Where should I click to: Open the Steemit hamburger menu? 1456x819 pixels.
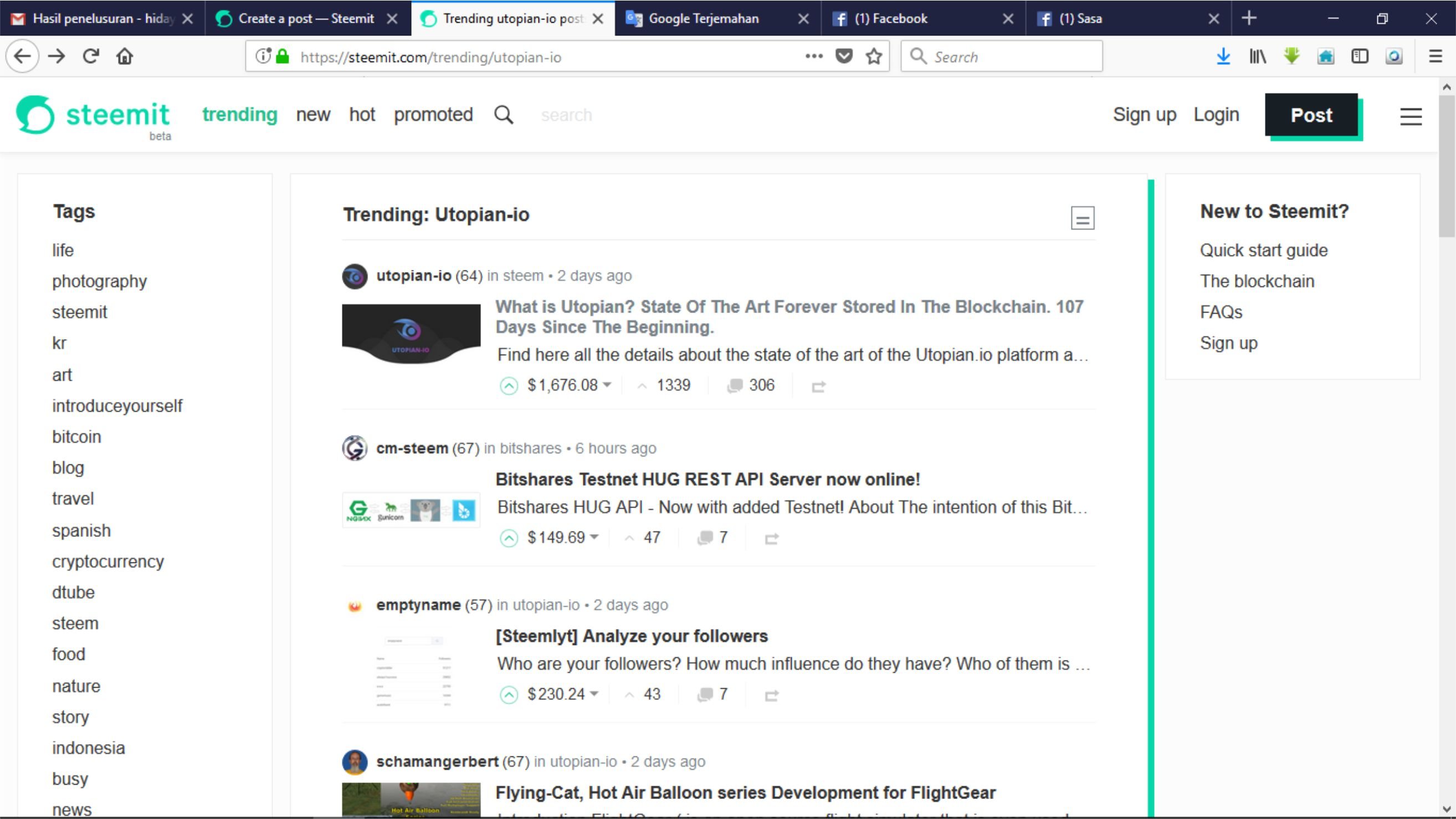coord(1411,116)
